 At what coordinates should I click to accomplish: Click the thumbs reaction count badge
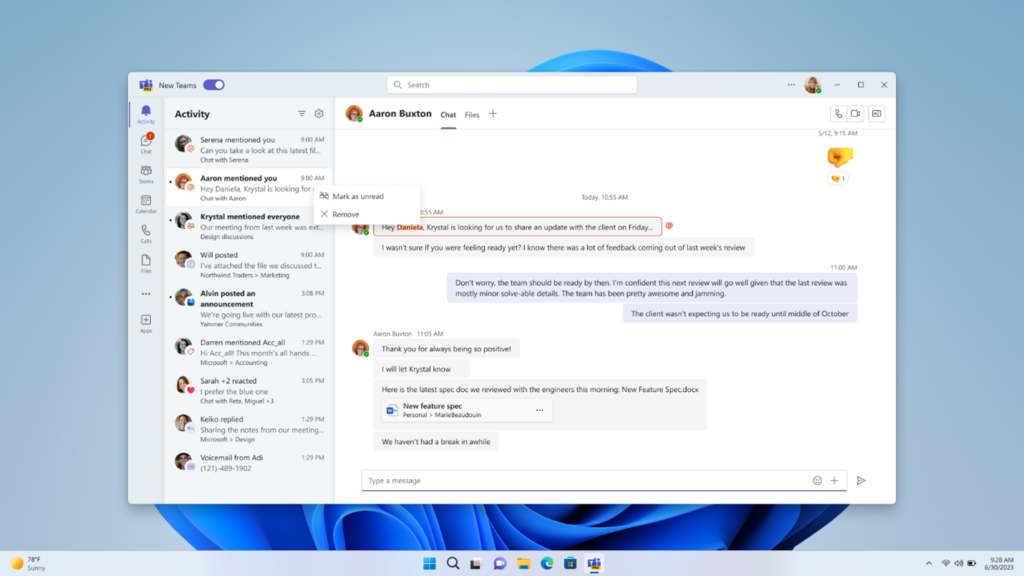click(838, 178)
